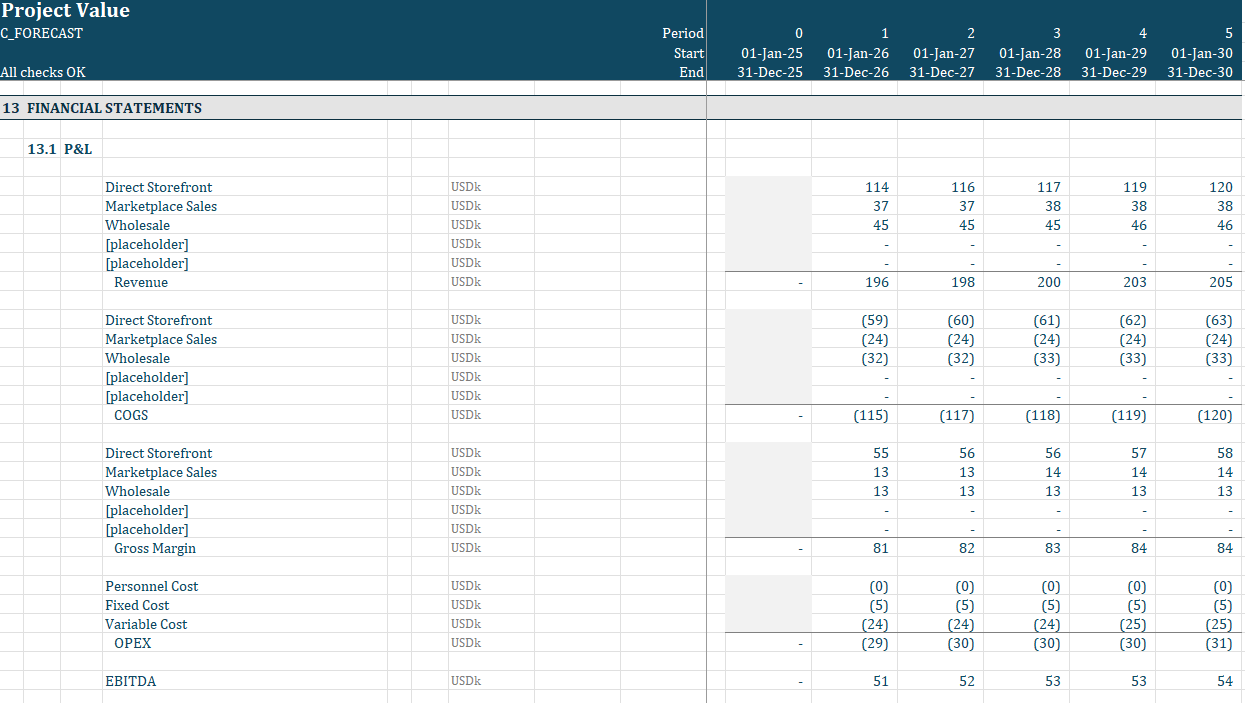Select the first [placeholder] revenue row
The height and width of the screenshot is (703, 1245).
[x=147, y=244]
